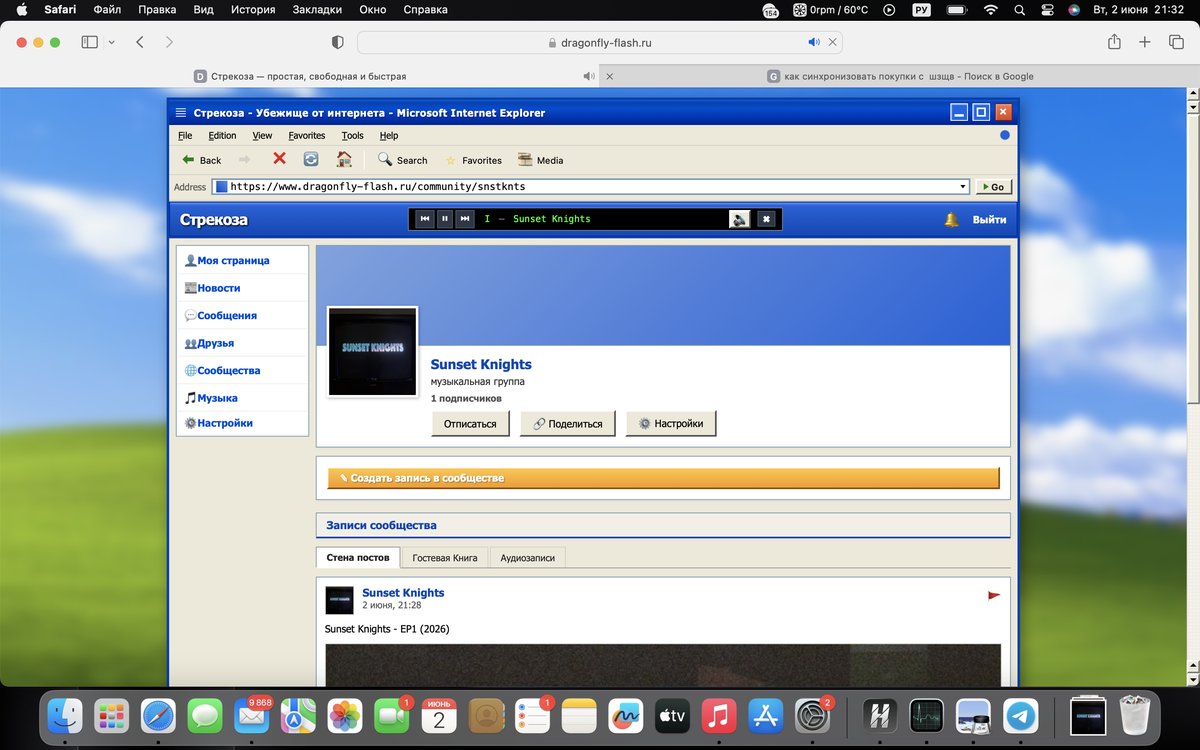Skip to the previous track in player
1200x750 pixels.
click(x=425, y=219)
